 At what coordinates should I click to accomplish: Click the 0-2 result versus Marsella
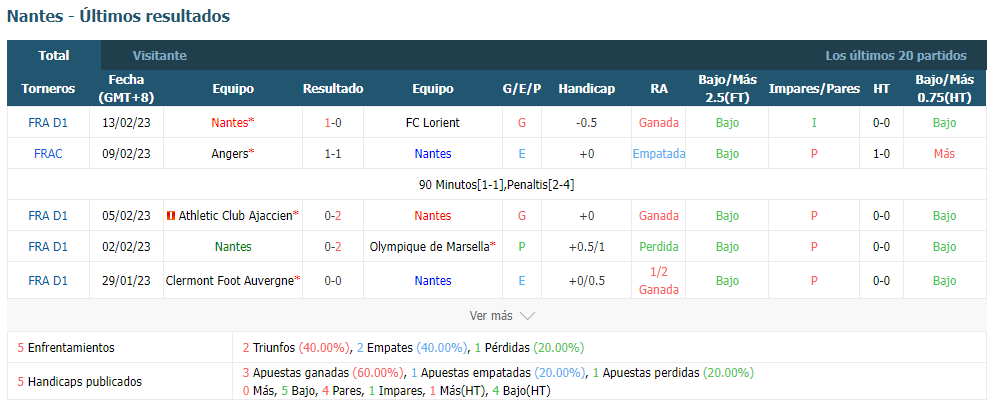point(333,247)
